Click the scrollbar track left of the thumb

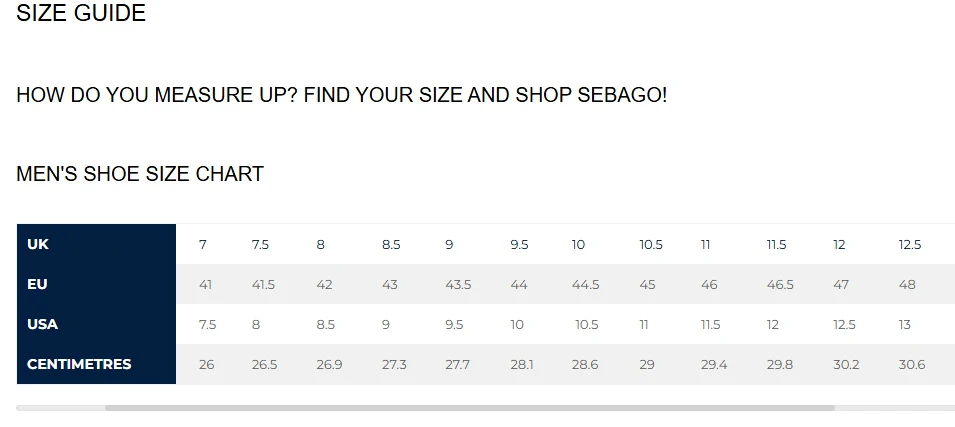(x=60, y=408)
